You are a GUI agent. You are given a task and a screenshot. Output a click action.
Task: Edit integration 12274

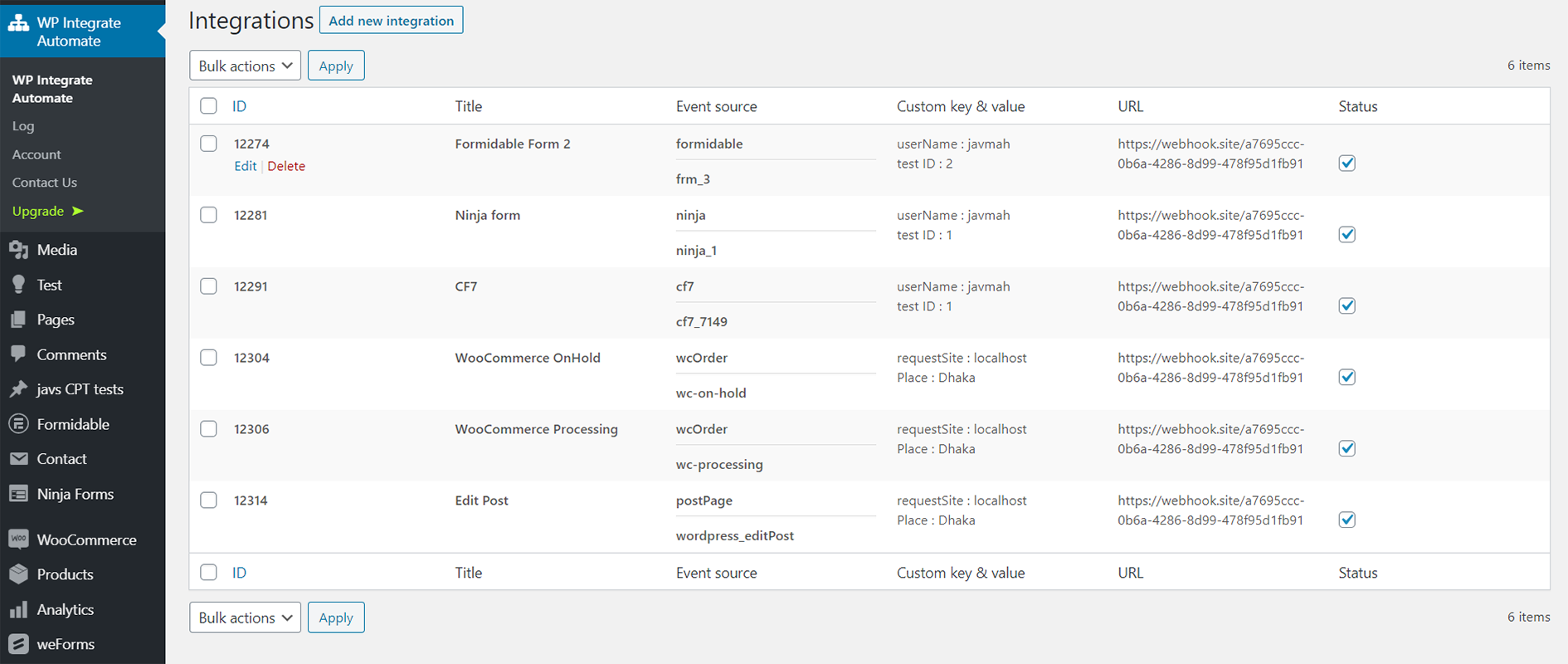[246, 166]
